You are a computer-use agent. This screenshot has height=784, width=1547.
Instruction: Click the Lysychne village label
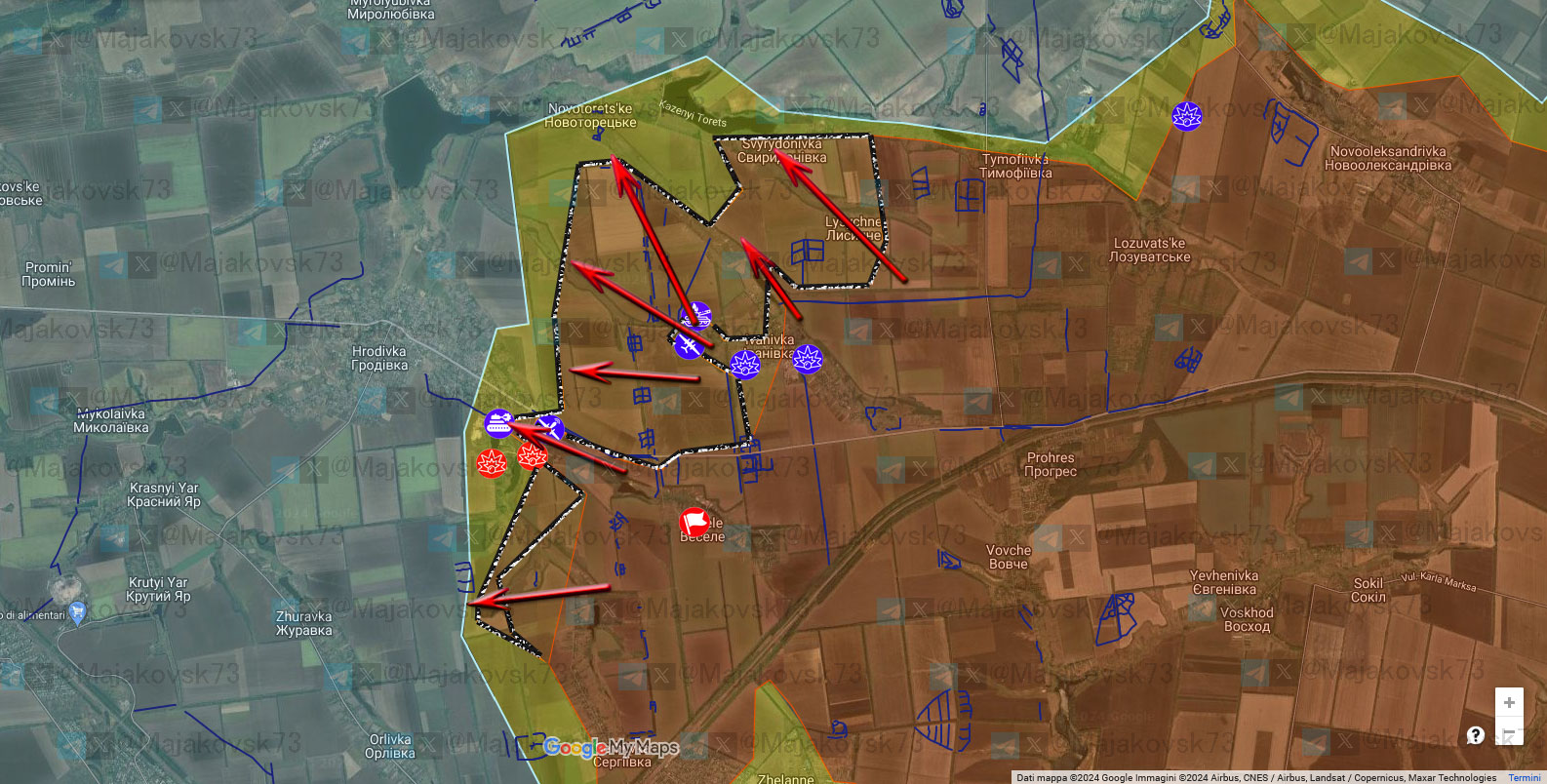pyautogui.click(x=854, y=228)
